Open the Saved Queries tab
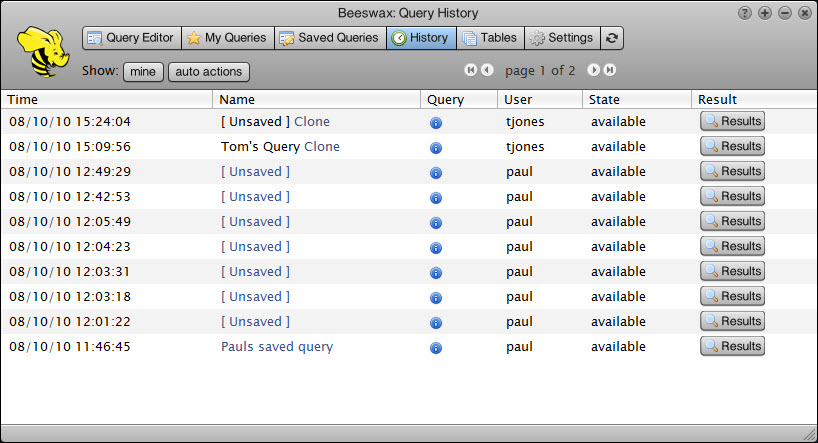818x443 pixels. click(329, 38)
